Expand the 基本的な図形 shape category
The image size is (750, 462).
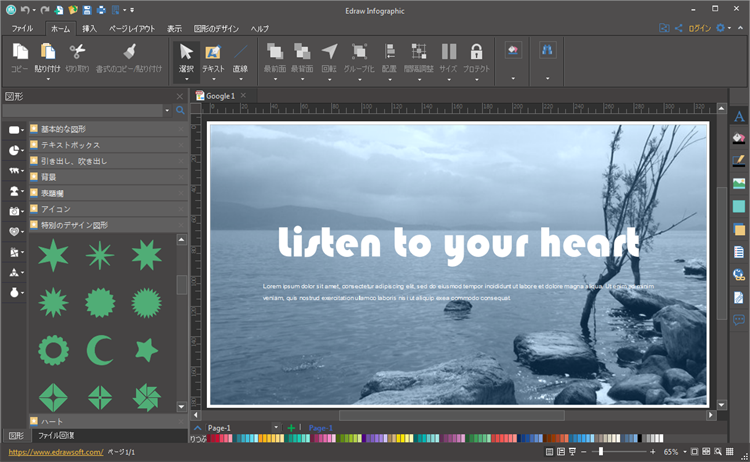[63, 129]
